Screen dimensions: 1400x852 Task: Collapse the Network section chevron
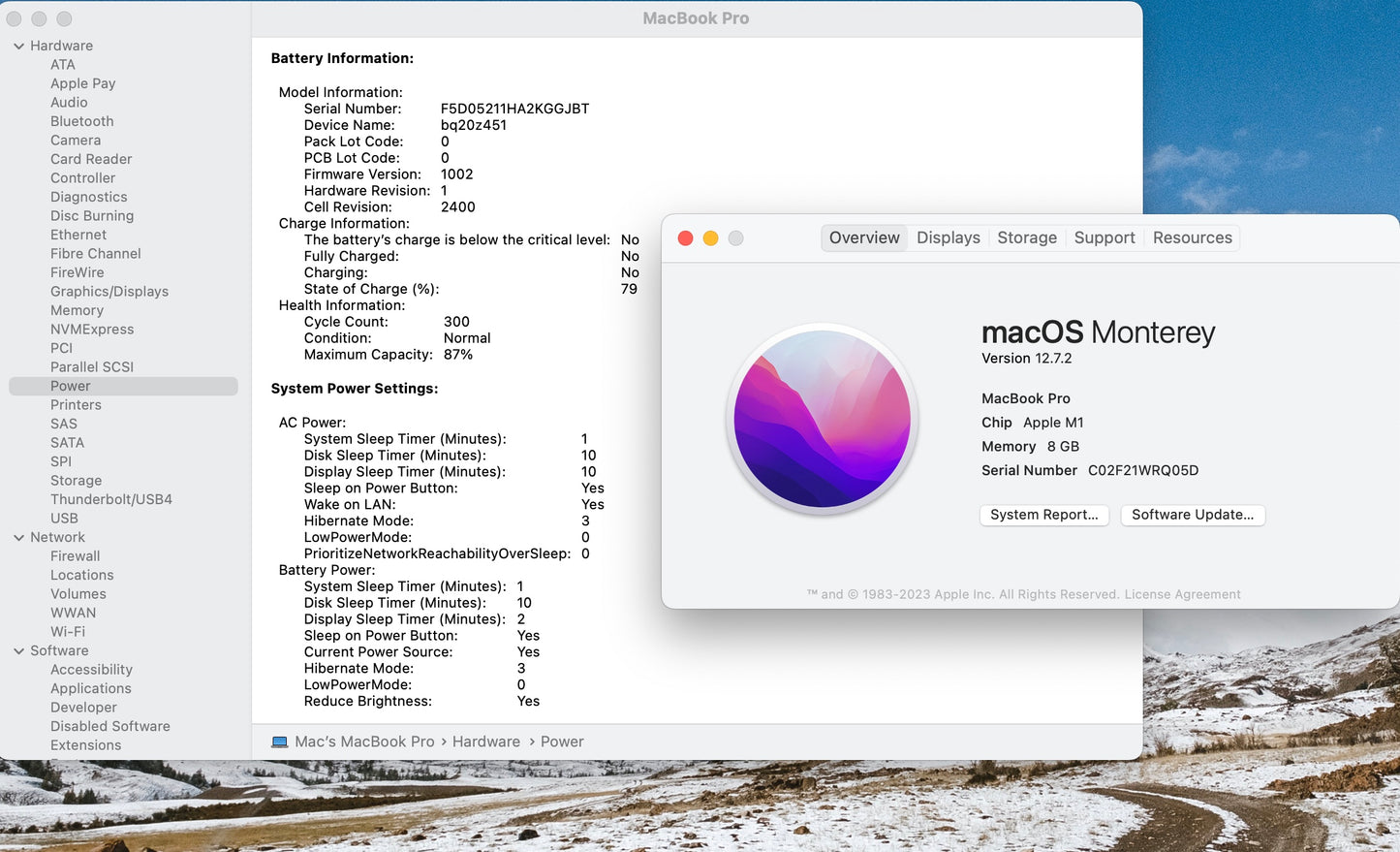(x=18, y=538)
